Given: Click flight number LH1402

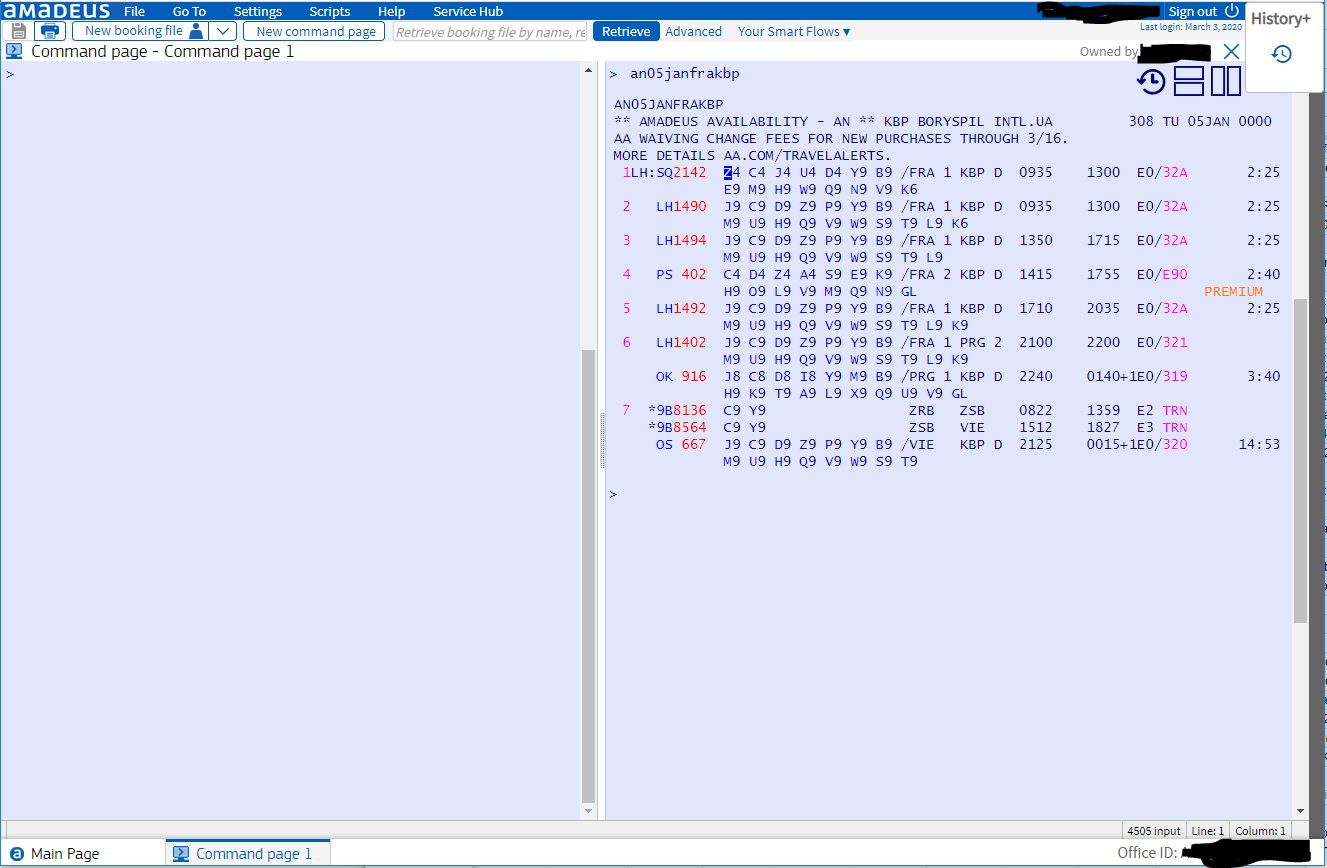Looking at the screenshot, I should [x=681, y=342].
